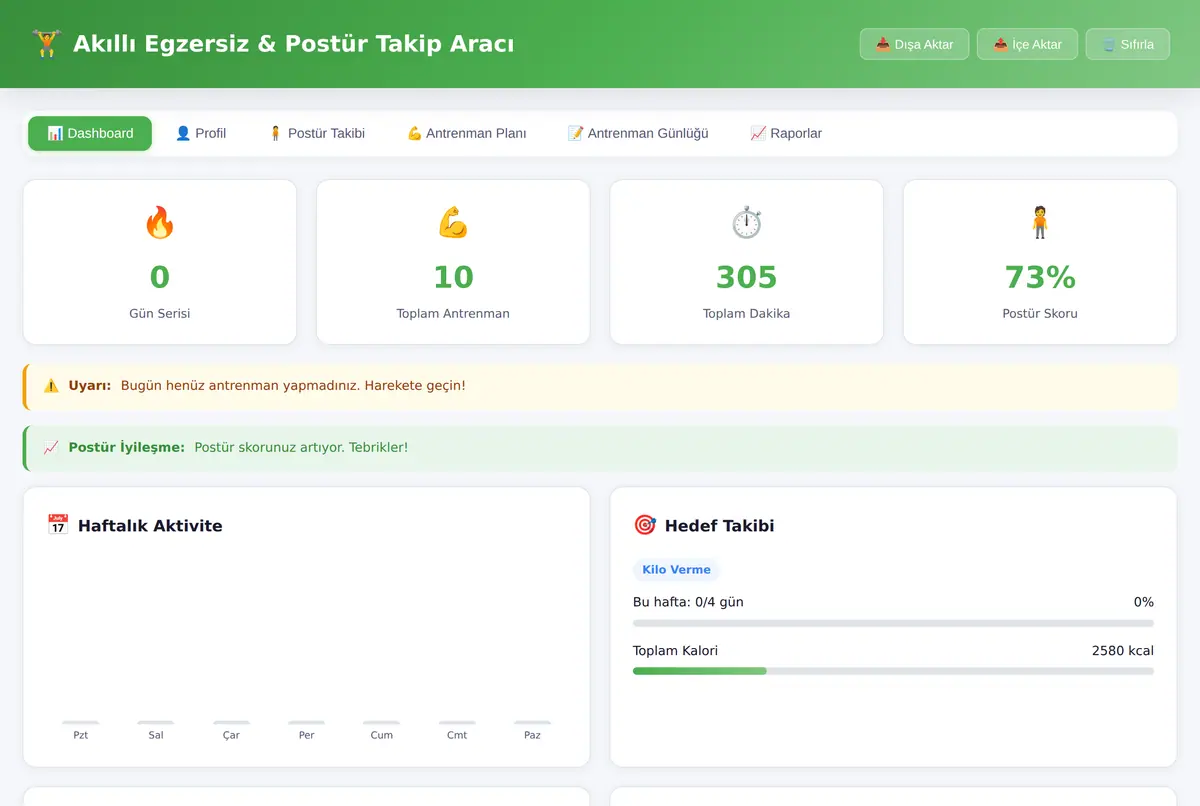Click the "Akıllı Egzersiz & Postür Takip Aracı" title
The width and height of the screenshot is (1200, 806).
293,44
